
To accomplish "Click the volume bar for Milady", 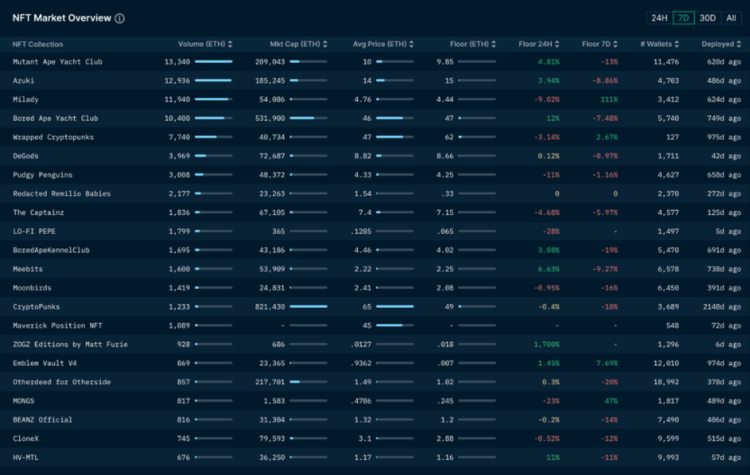I will pyautogui.click(x=212, y=99).
